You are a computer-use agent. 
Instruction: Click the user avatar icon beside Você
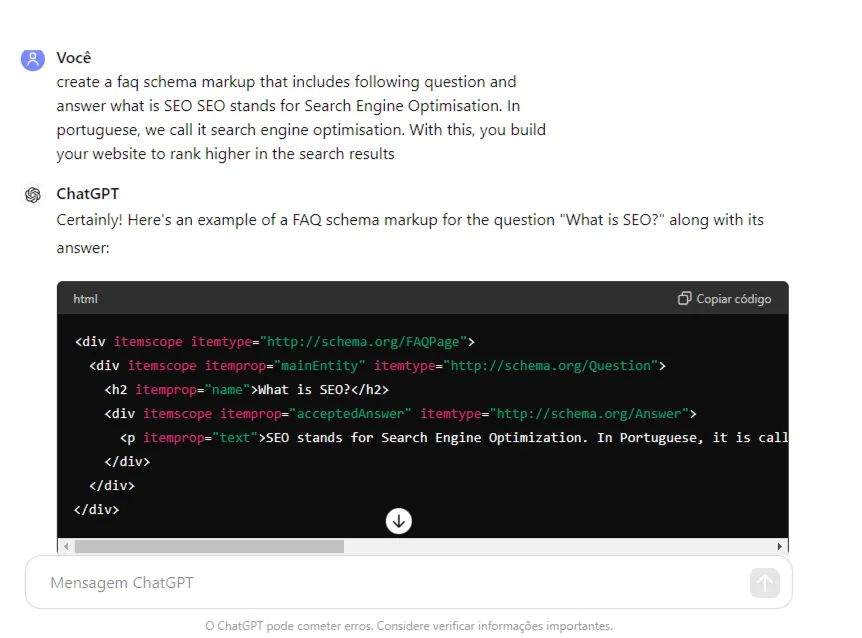tap(32, 59)
